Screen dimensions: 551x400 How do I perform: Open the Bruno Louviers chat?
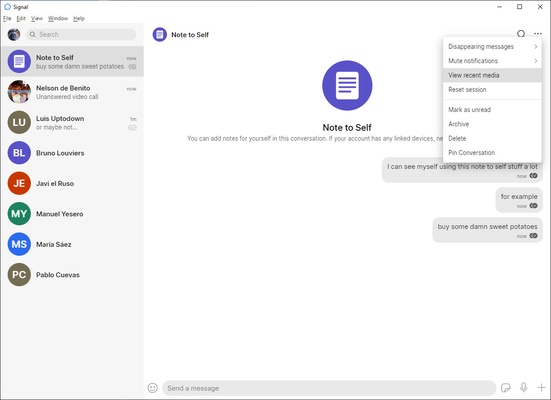pos(72,153)
